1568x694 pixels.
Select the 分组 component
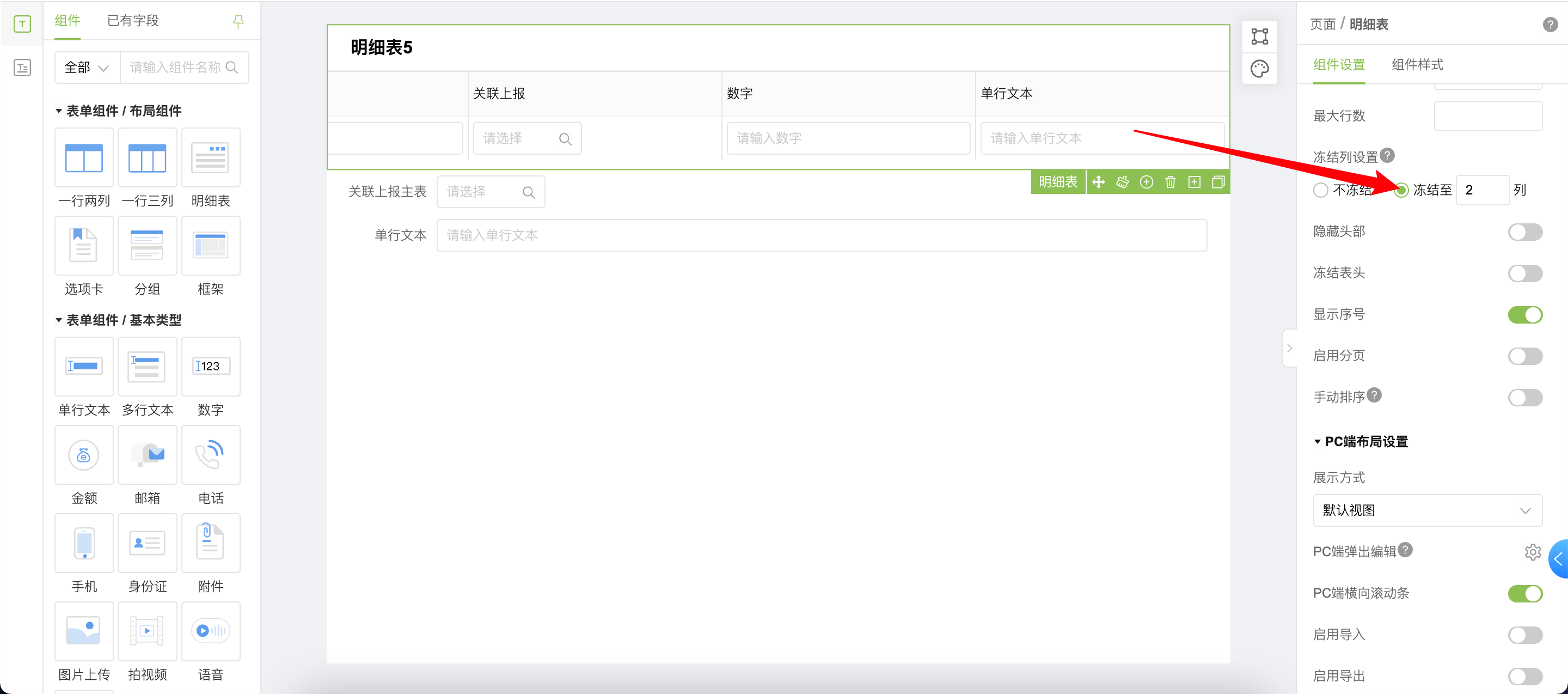(148, 246)
